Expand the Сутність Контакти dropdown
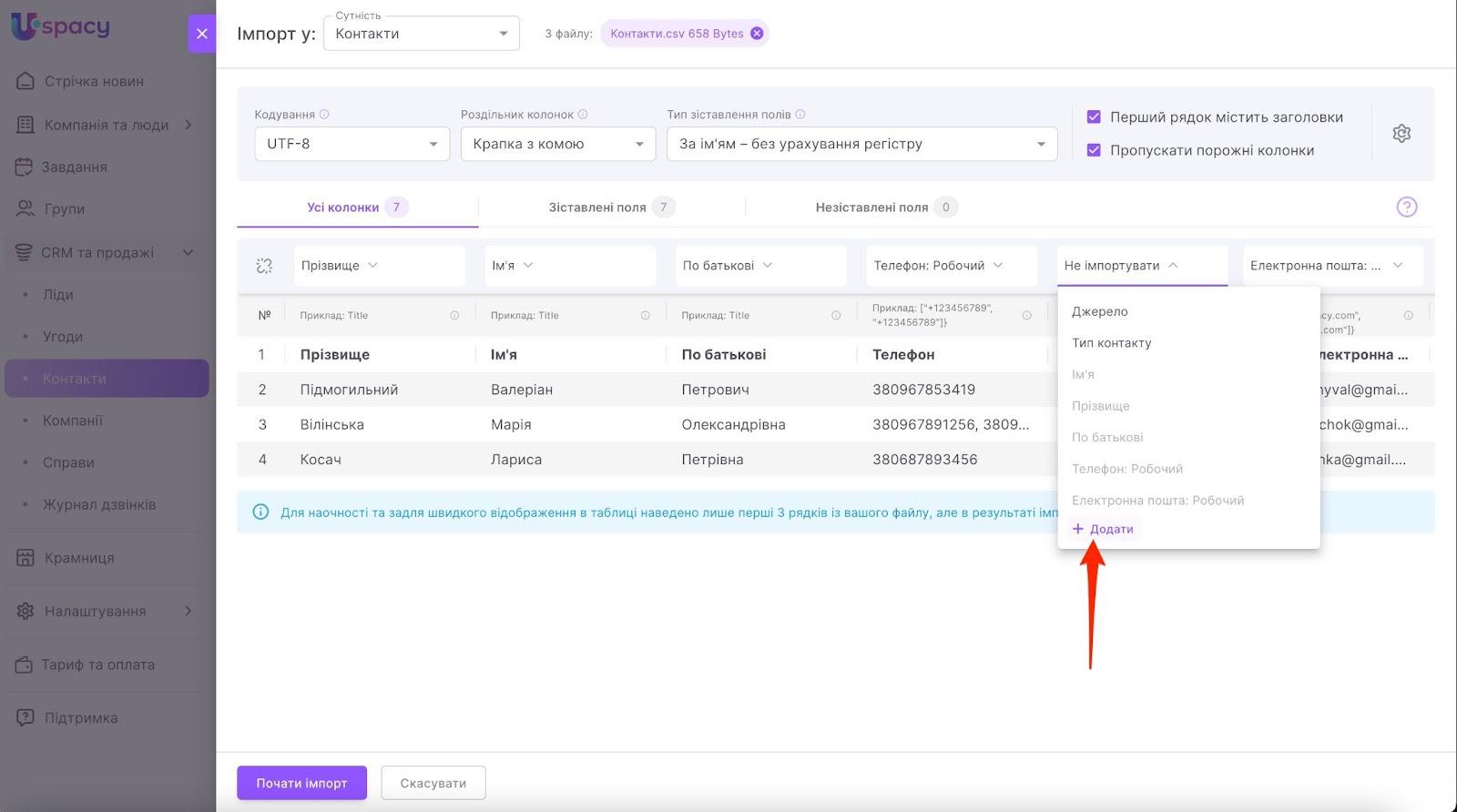This screenshot has height=812, width=1457. coord(421,34)
